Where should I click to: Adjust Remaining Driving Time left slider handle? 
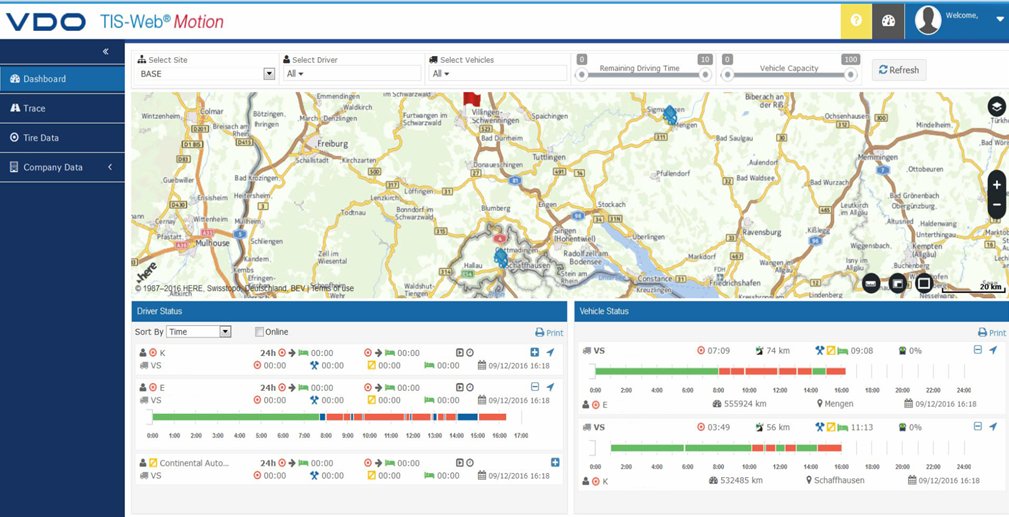coord(582,75)
